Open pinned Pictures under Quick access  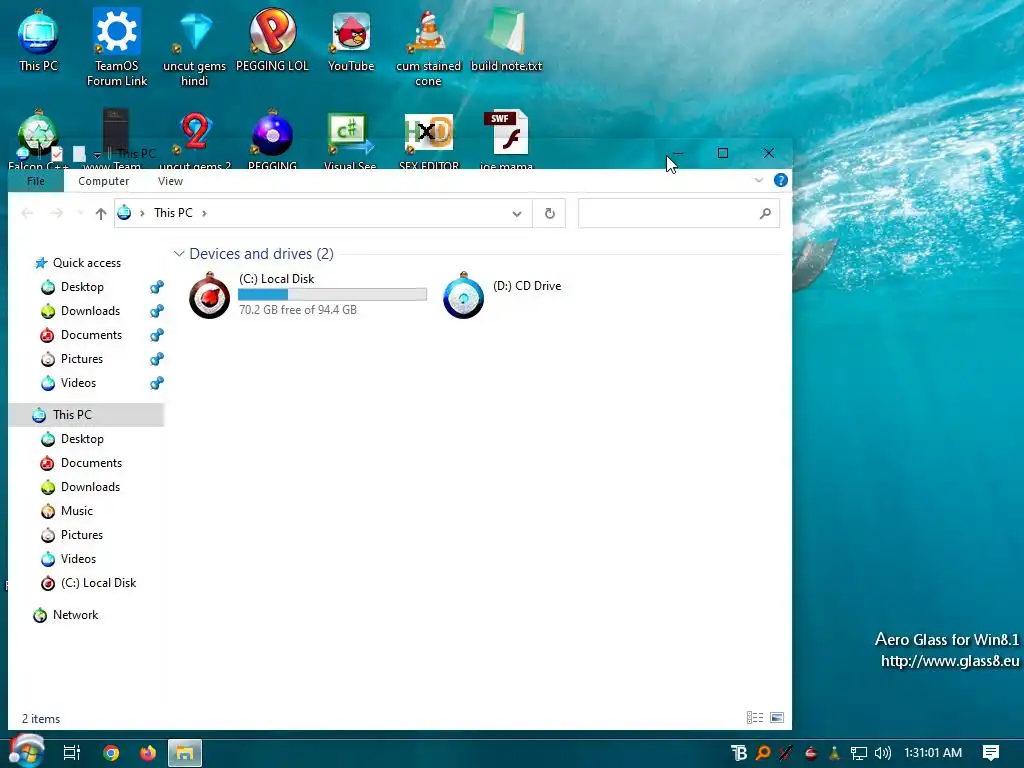pyautogui.click(x=81, y=359)
